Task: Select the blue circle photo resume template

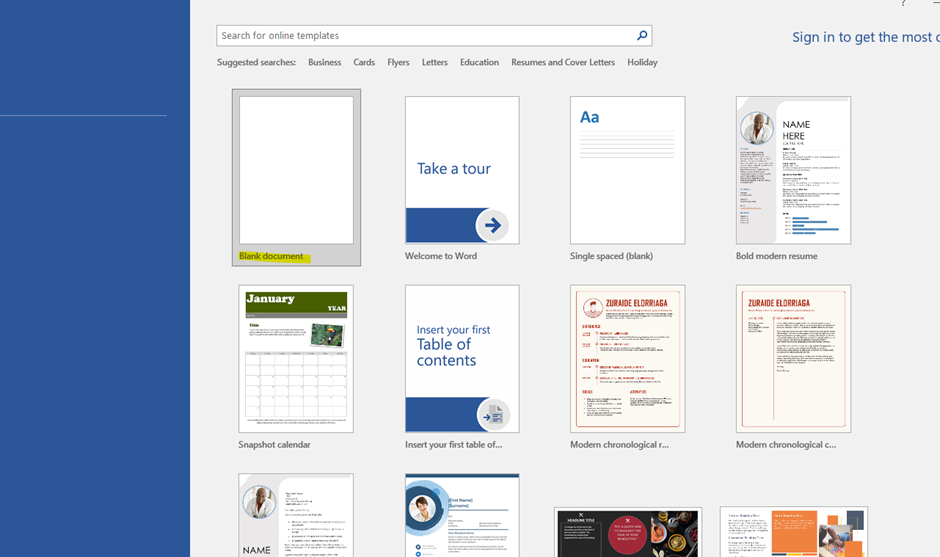Action: pos(462,516)
